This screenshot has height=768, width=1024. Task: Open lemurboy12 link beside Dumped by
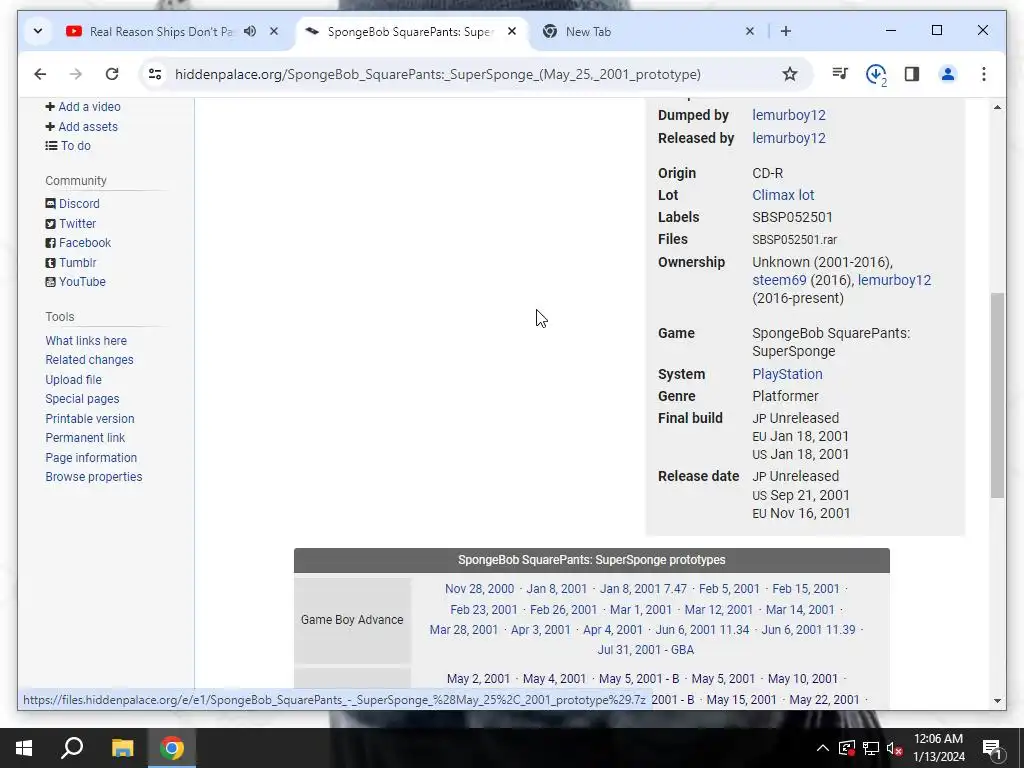(x=789, y=115)
